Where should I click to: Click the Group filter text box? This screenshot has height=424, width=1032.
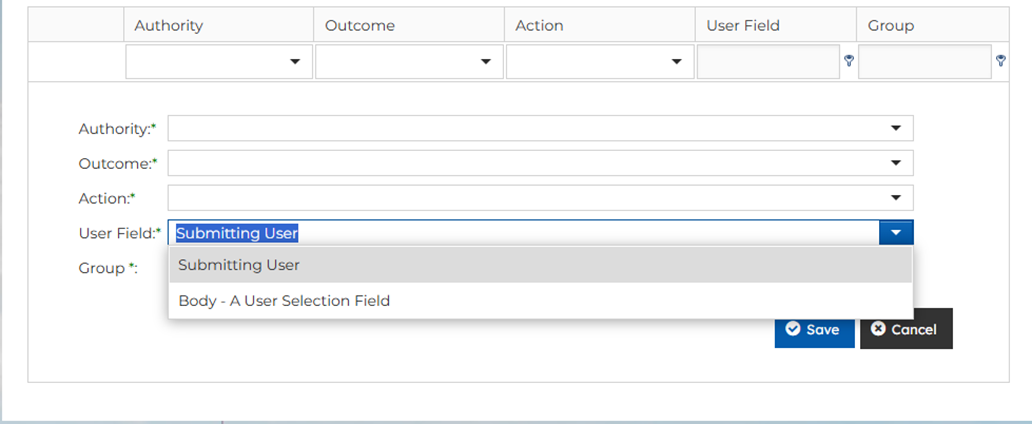click(x=925, y=62)
